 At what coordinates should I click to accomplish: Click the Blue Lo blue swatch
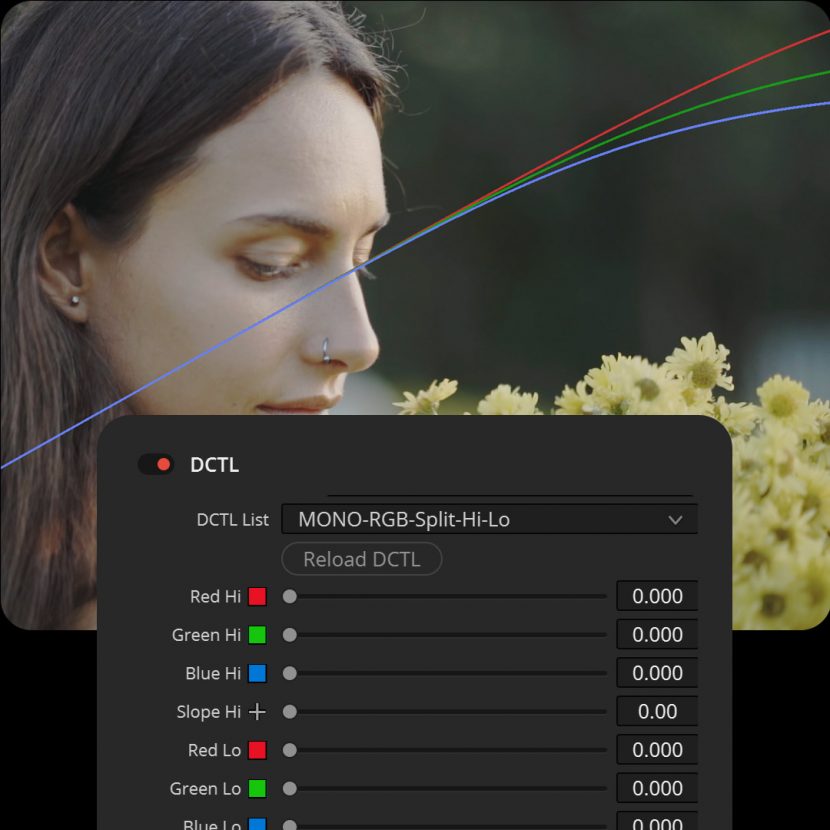[x=257, y=825]
